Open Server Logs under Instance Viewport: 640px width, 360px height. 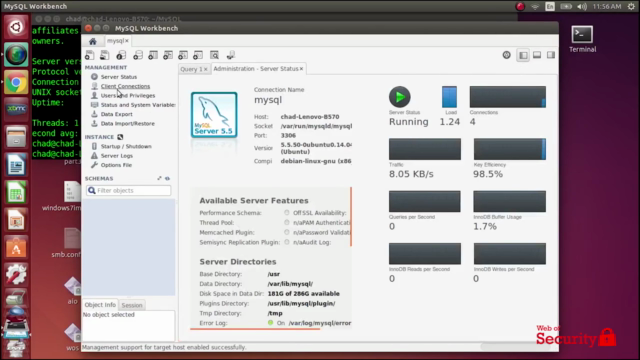(116, 156)
